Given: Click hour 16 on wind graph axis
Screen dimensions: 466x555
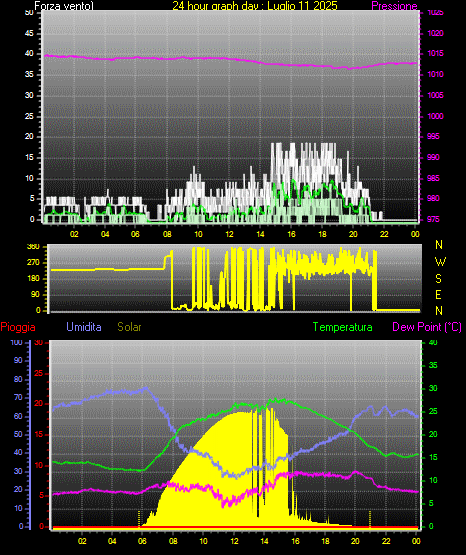Looking at the screenshot, I should click(291, 234).
